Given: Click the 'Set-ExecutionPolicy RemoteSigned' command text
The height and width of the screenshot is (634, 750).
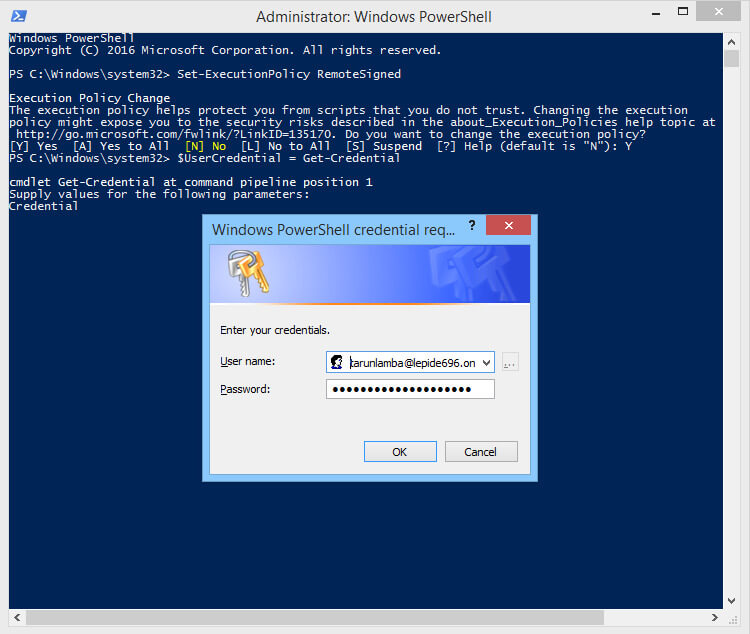Looking at the screenshot, I should tap(289, 74).
